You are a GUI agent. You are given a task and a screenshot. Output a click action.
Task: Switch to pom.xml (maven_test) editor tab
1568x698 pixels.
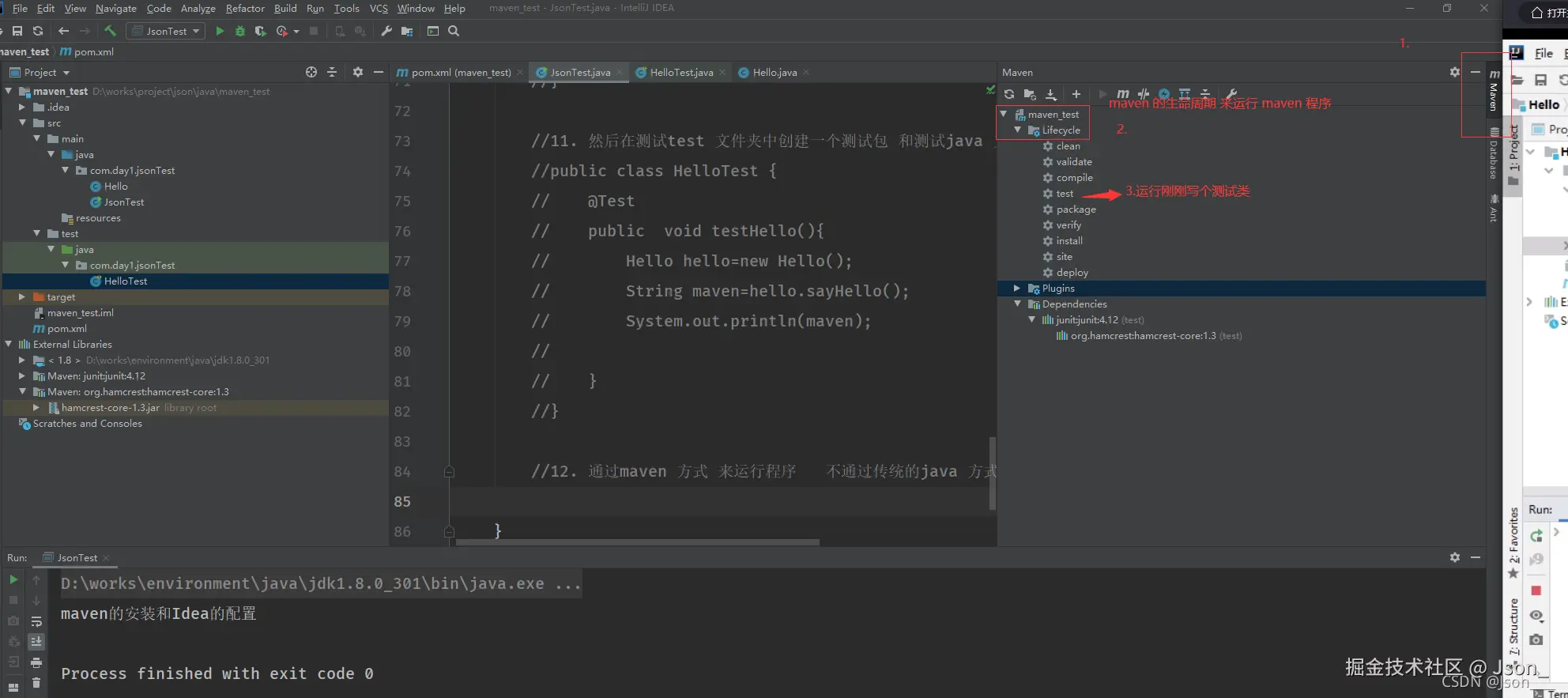pyautogui.click(x=459, y=72)
